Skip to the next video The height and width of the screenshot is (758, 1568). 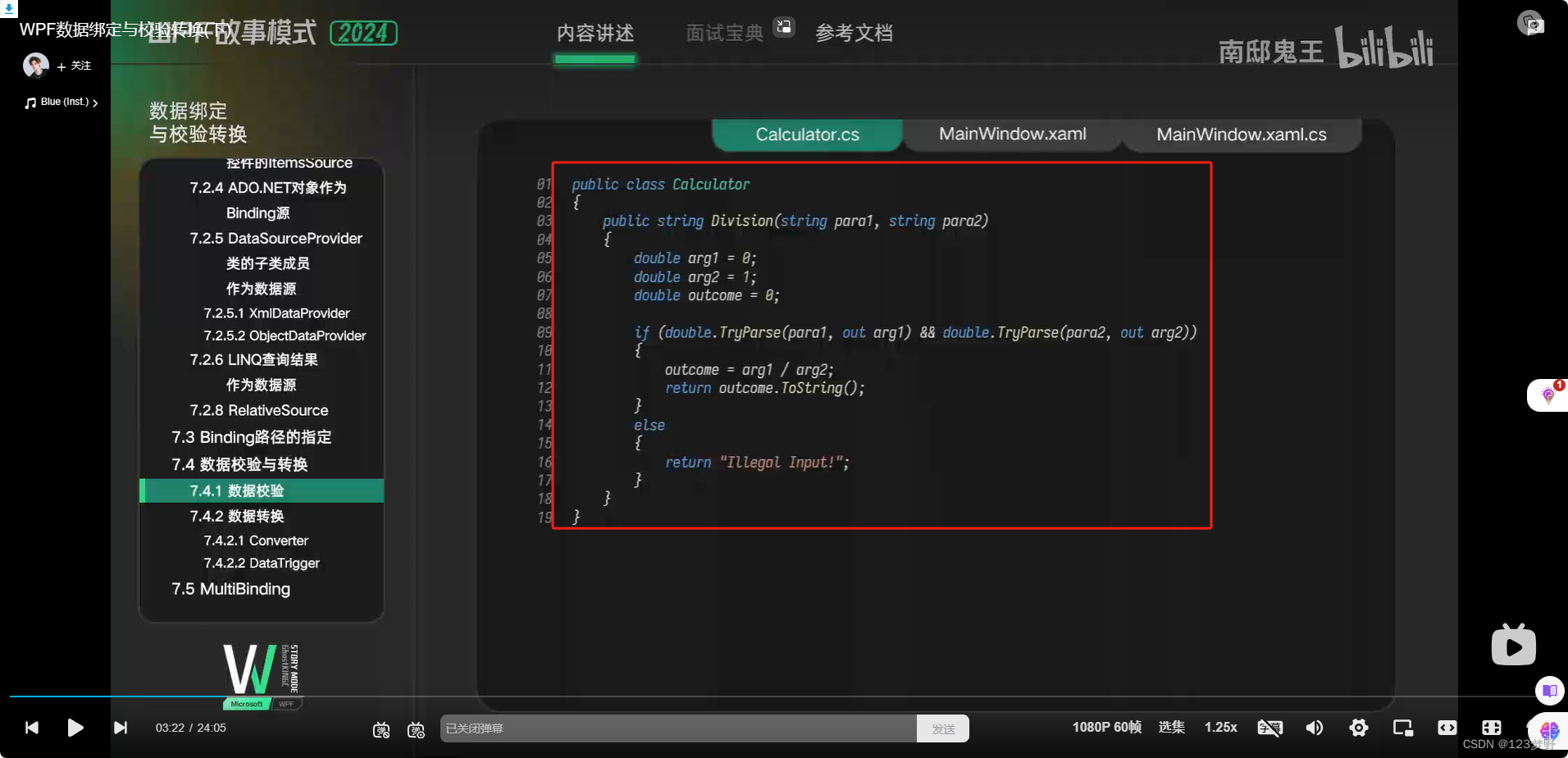coord(121,728)
